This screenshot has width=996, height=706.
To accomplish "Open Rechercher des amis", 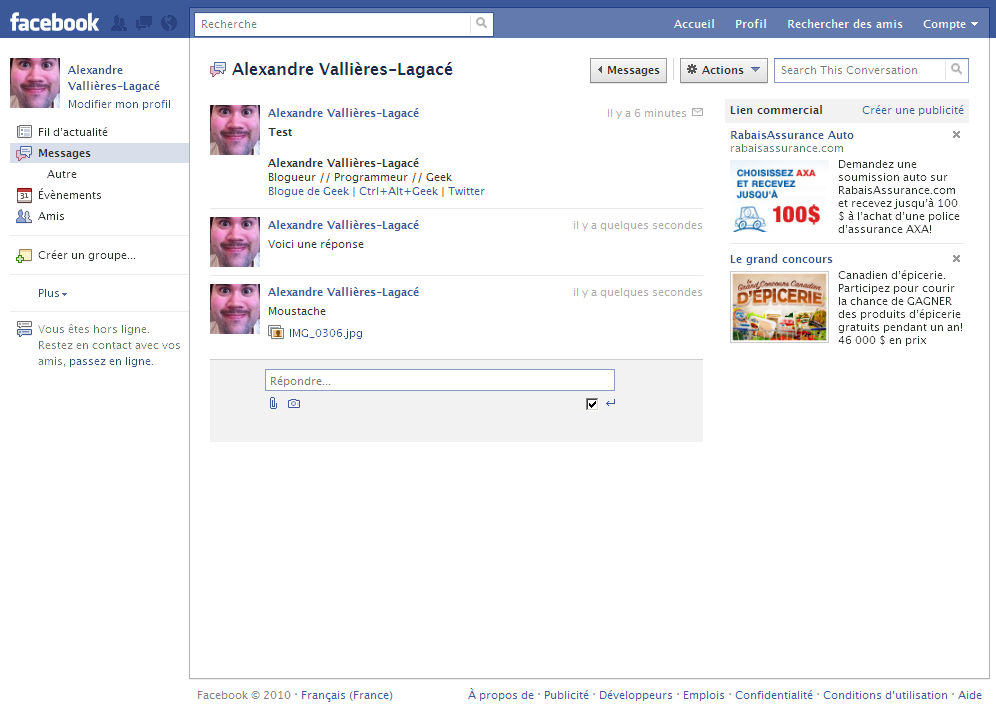I will (x=844, y=24).
